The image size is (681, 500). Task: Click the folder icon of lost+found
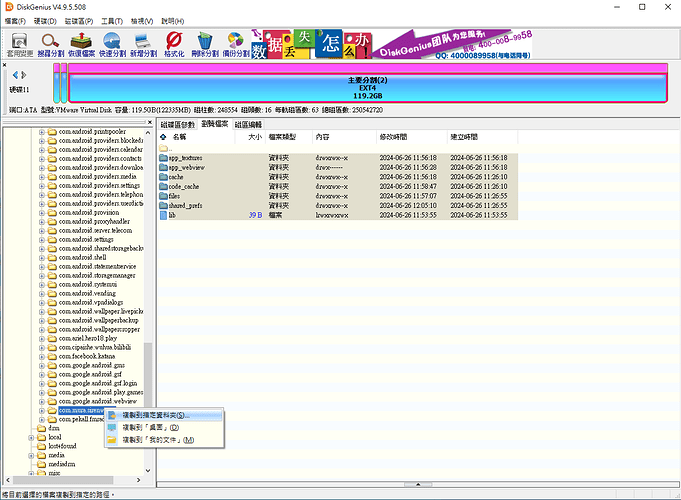point(42,446)
